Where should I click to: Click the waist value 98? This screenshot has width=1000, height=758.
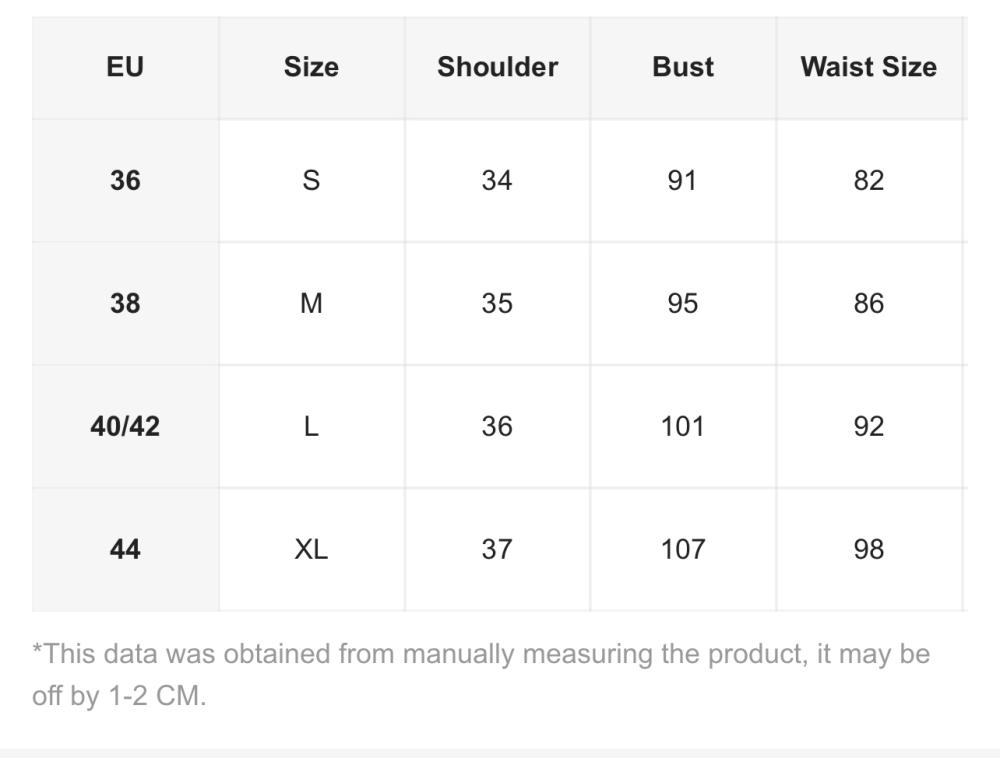coord(868,549)
